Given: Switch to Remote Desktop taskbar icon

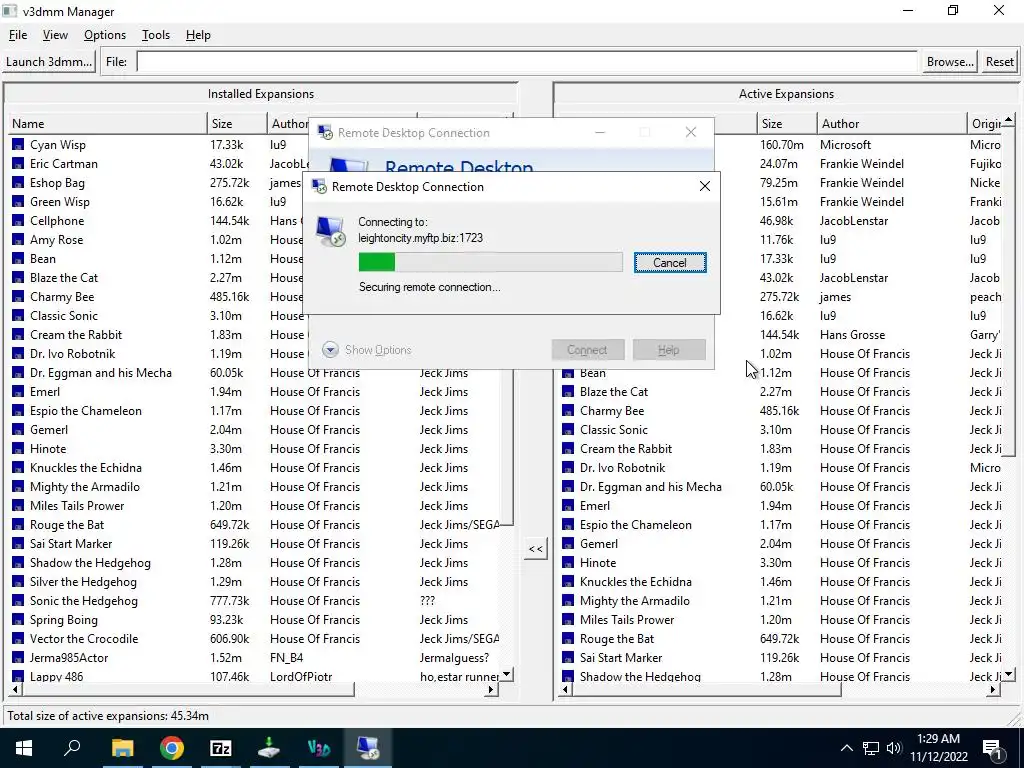Looking at the screenshot, I should (368, 748).
